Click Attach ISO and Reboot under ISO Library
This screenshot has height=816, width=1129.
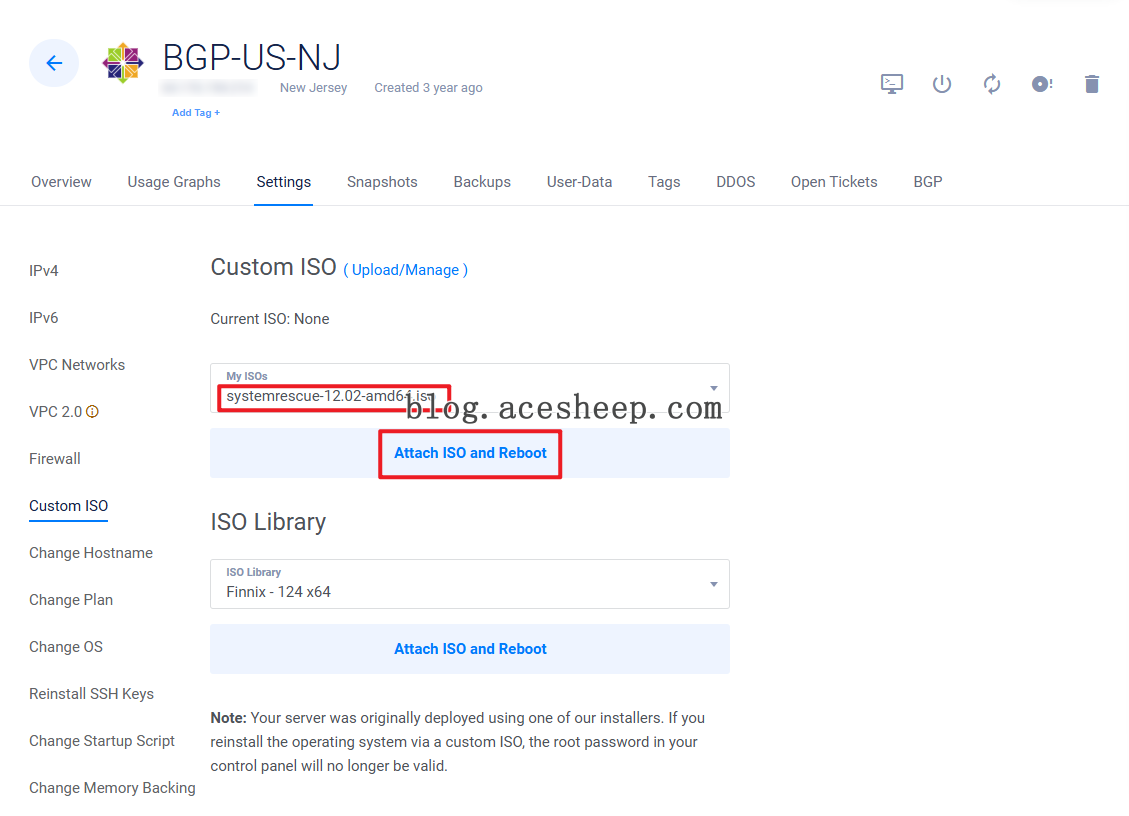[470, 649]
